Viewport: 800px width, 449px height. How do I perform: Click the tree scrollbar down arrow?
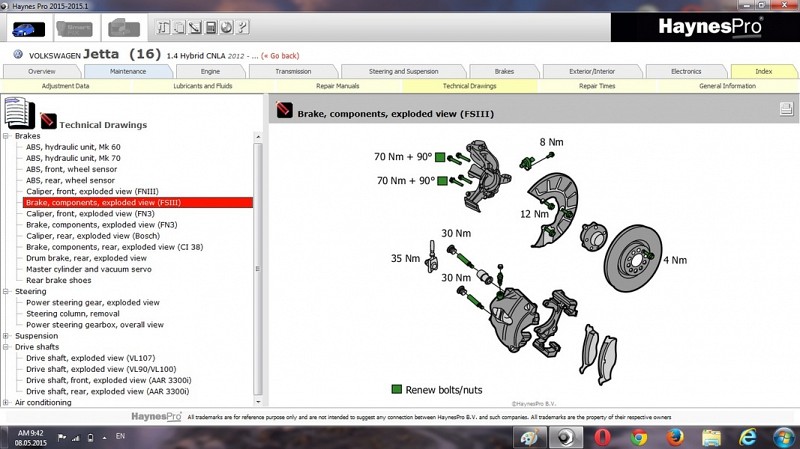[x=258, y=402]
